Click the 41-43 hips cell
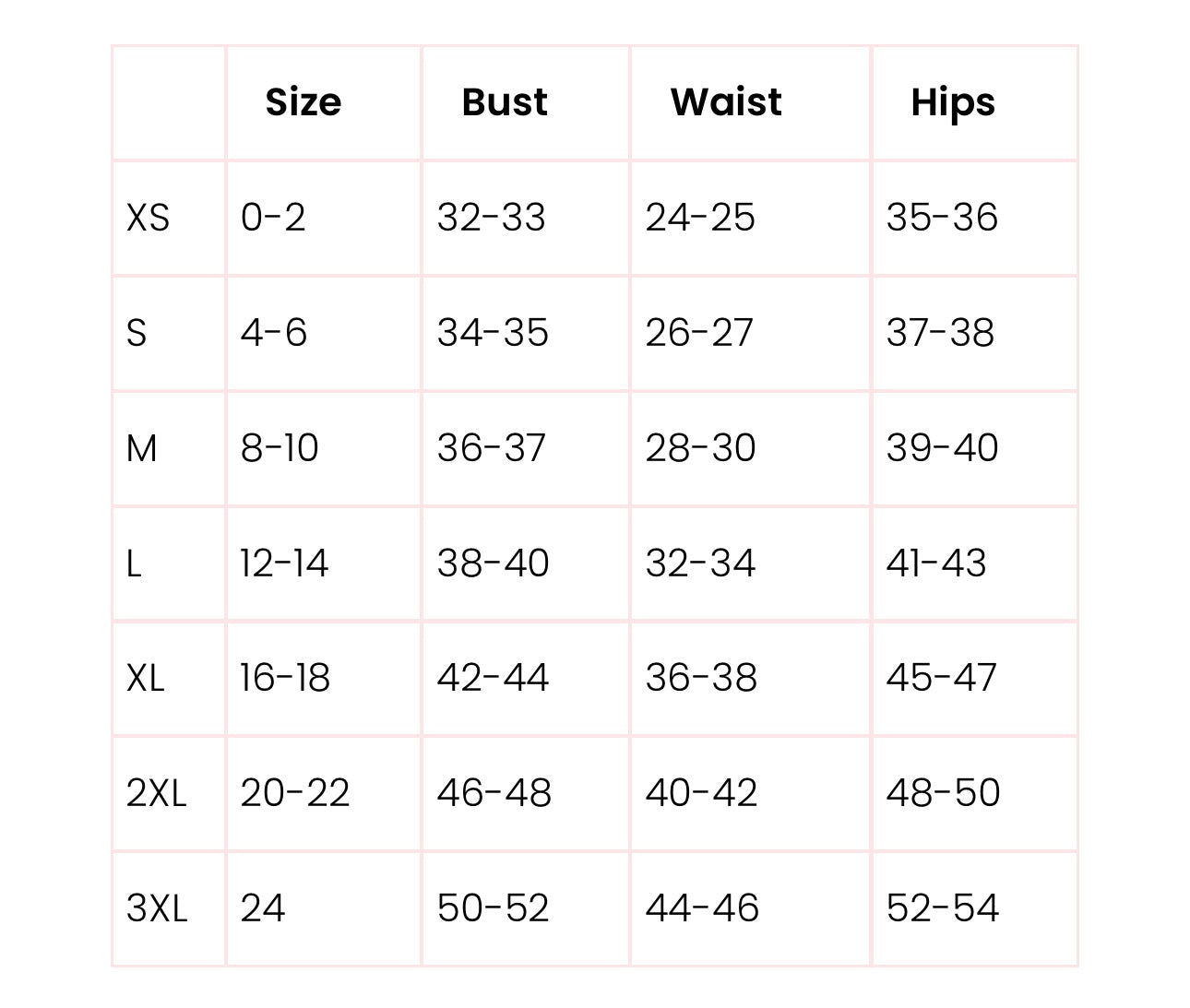Viewport: 1190px width, 1008px height. pyautogui.click(x=936, y=563)
